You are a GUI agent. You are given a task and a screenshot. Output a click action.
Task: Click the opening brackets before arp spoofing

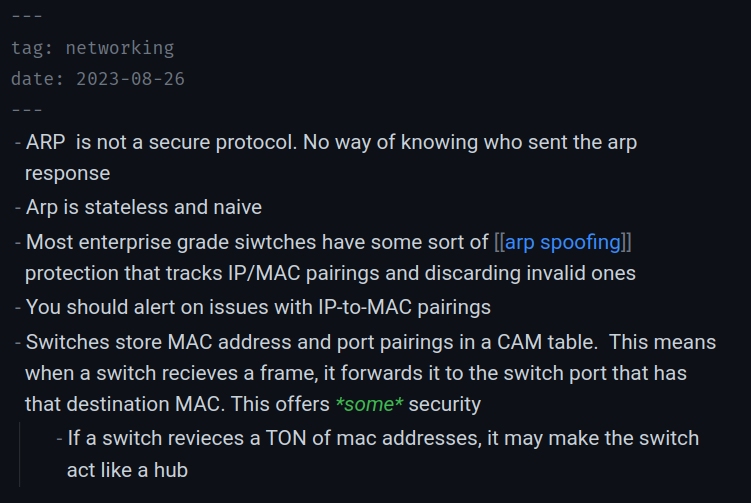click(499, 241)
